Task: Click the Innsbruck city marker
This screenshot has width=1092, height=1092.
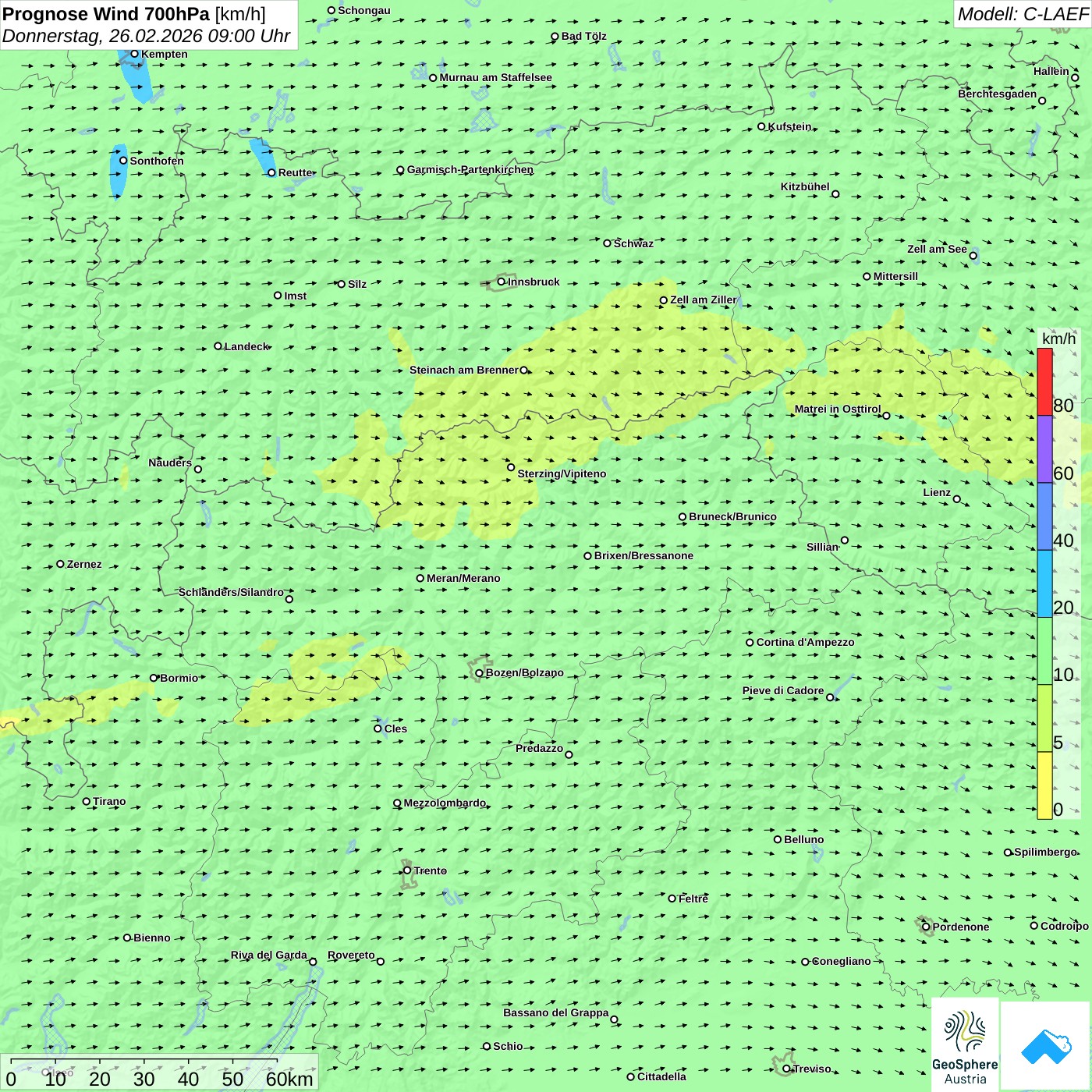Action: (502, 282)
